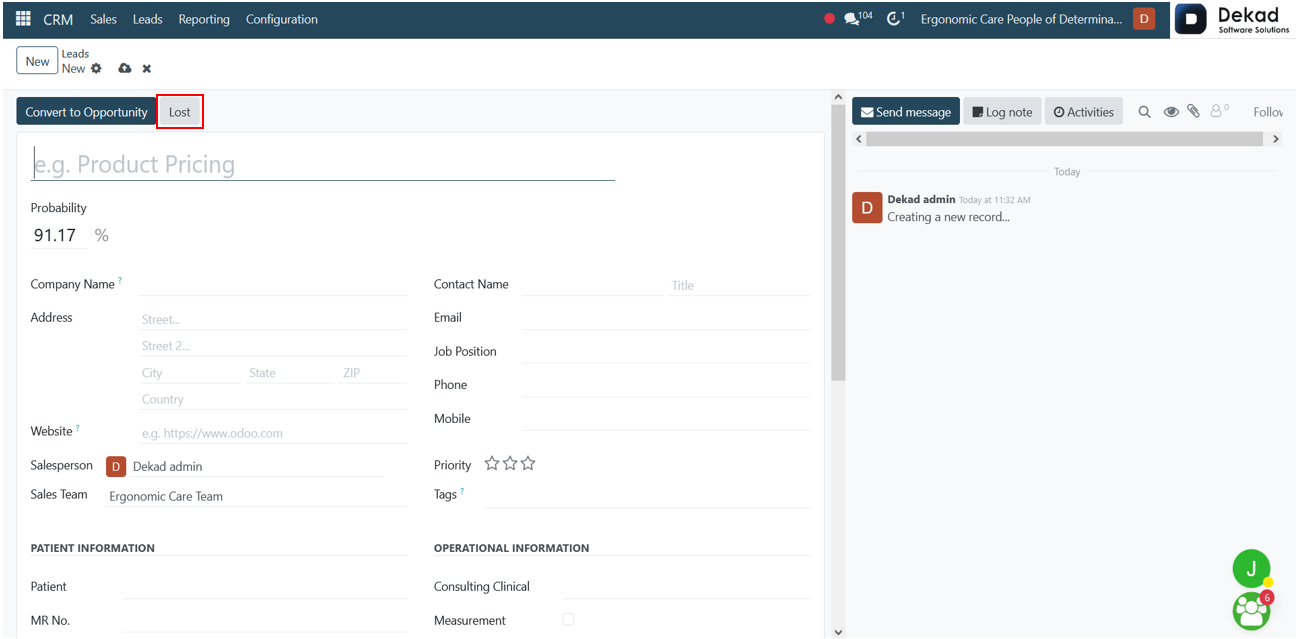This screenshot has height=639, width=1297.
Task: Click the Phone input field
Action: 666,385
